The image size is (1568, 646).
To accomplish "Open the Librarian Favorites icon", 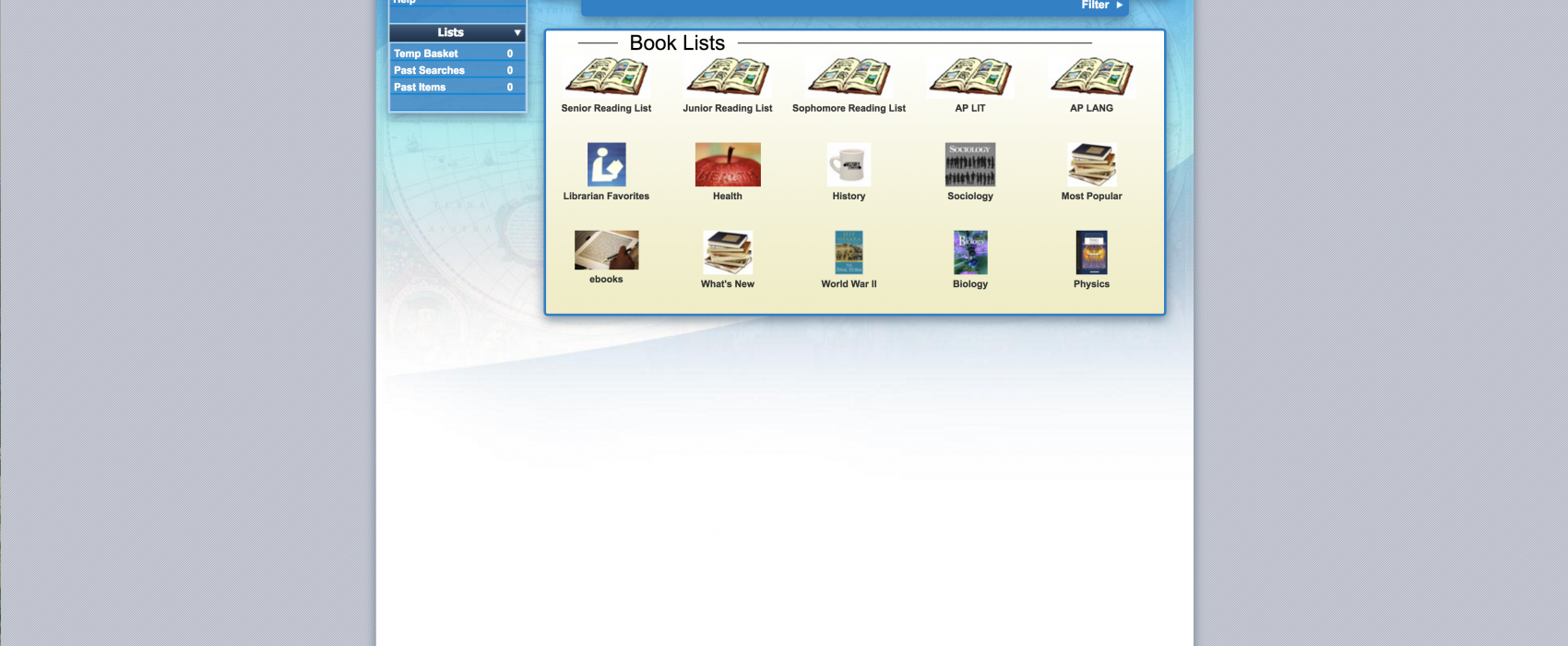I will (606, 164).
